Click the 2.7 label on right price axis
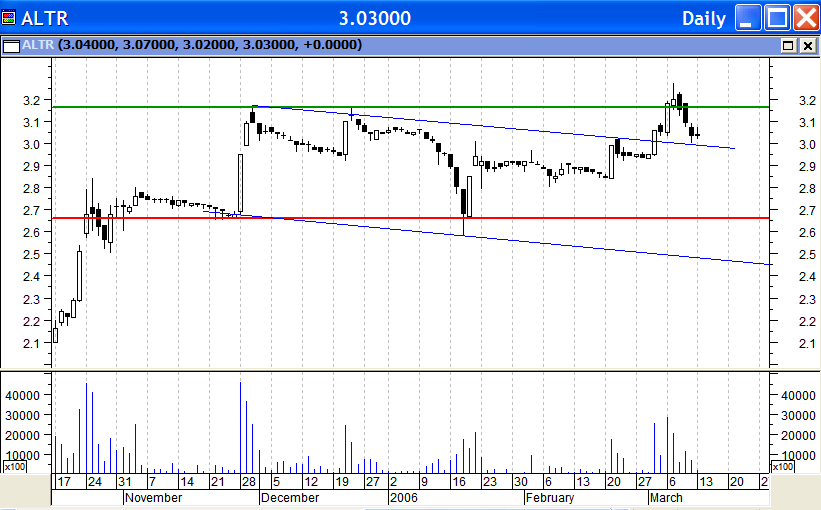Image resolution: width=821 pixels, height=510 pixels. click(x=807, y=210)
